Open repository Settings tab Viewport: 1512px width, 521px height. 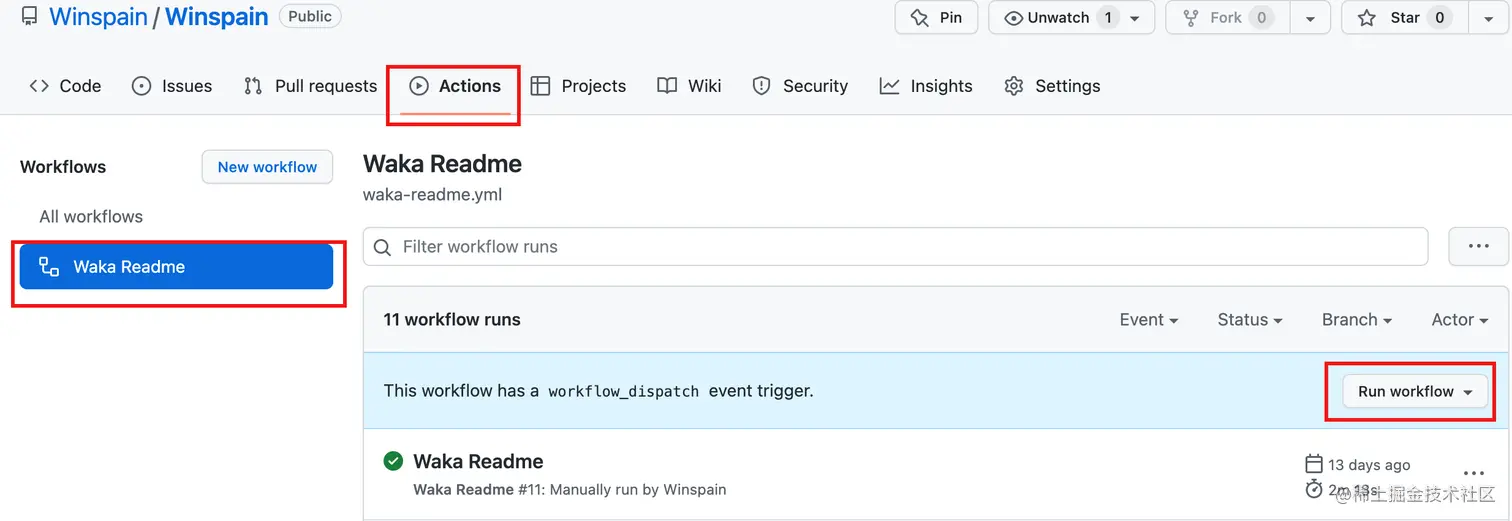1052,86
